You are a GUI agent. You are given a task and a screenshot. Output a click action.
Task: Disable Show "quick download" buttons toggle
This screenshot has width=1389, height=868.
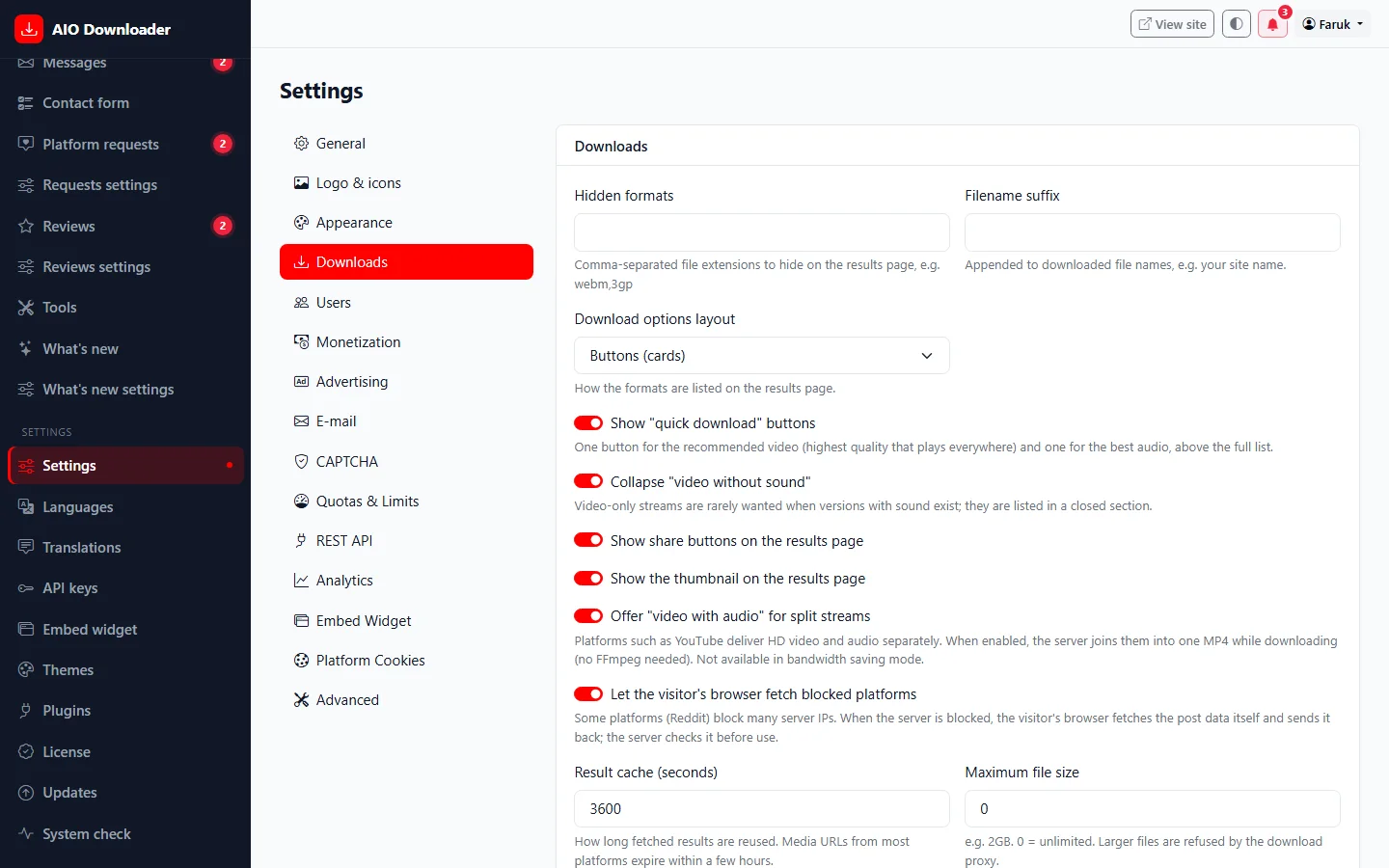tap(588, 423)
